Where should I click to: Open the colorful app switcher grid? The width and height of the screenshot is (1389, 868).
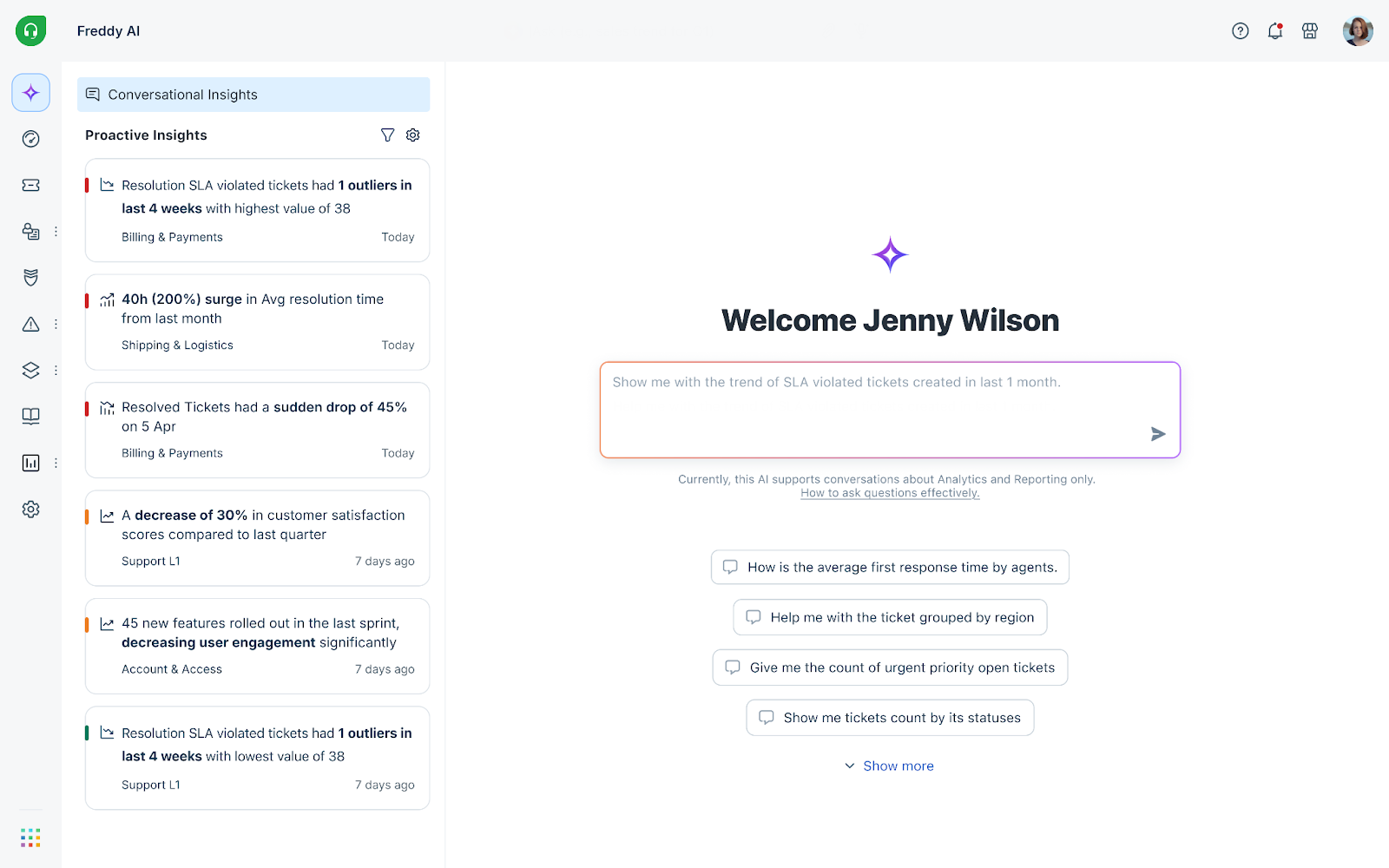[x=30, y=838]
